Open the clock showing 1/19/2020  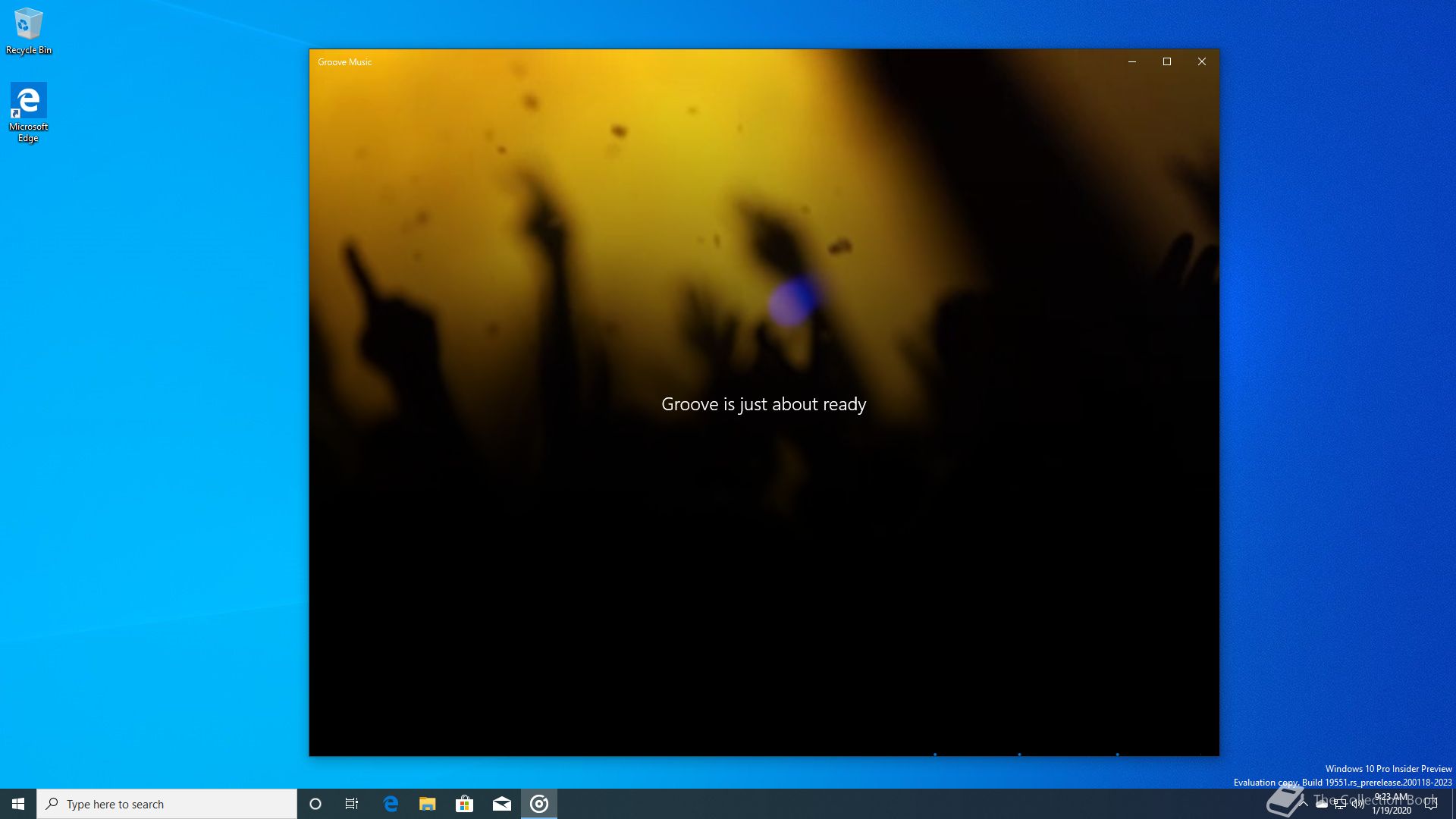coord(1392,804)
